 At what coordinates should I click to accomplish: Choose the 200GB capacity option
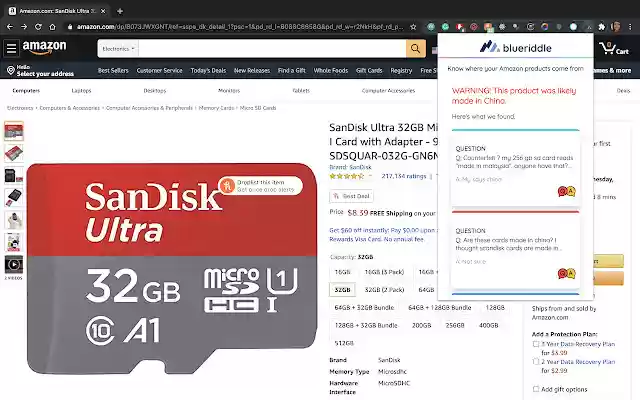click(x=422, y=326)
